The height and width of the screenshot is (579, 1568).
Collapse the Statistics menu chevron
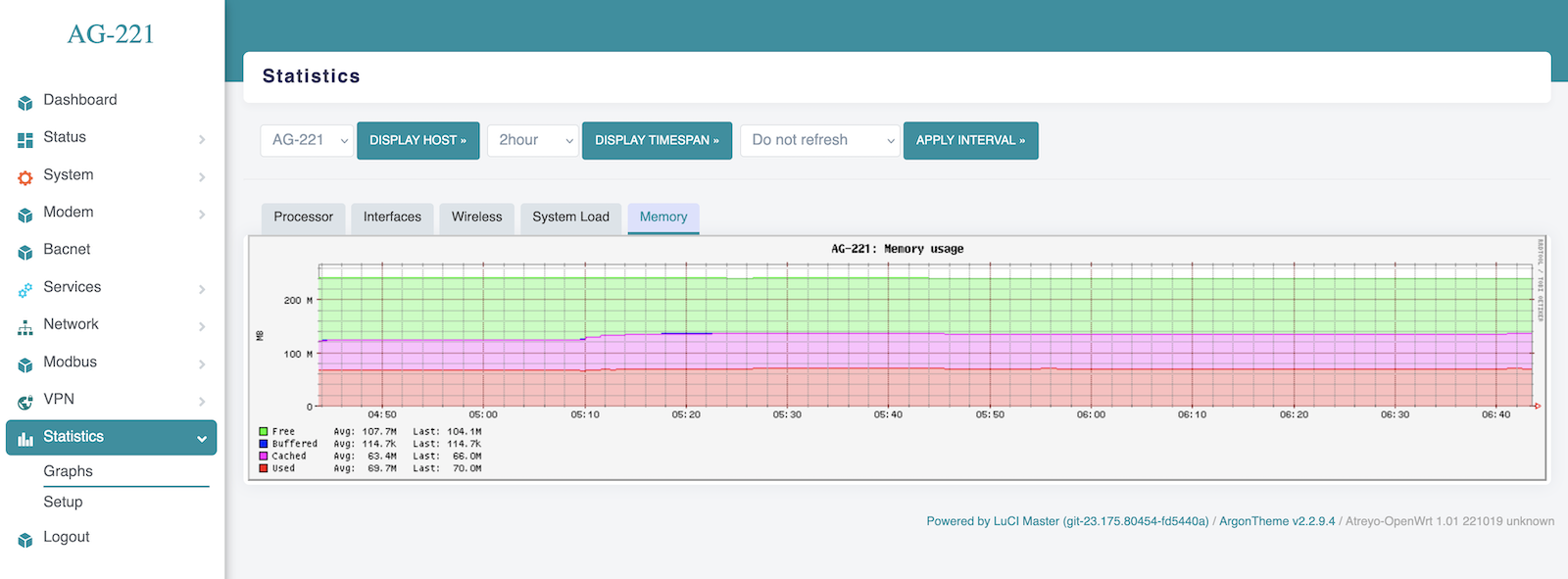pos(202,438)
